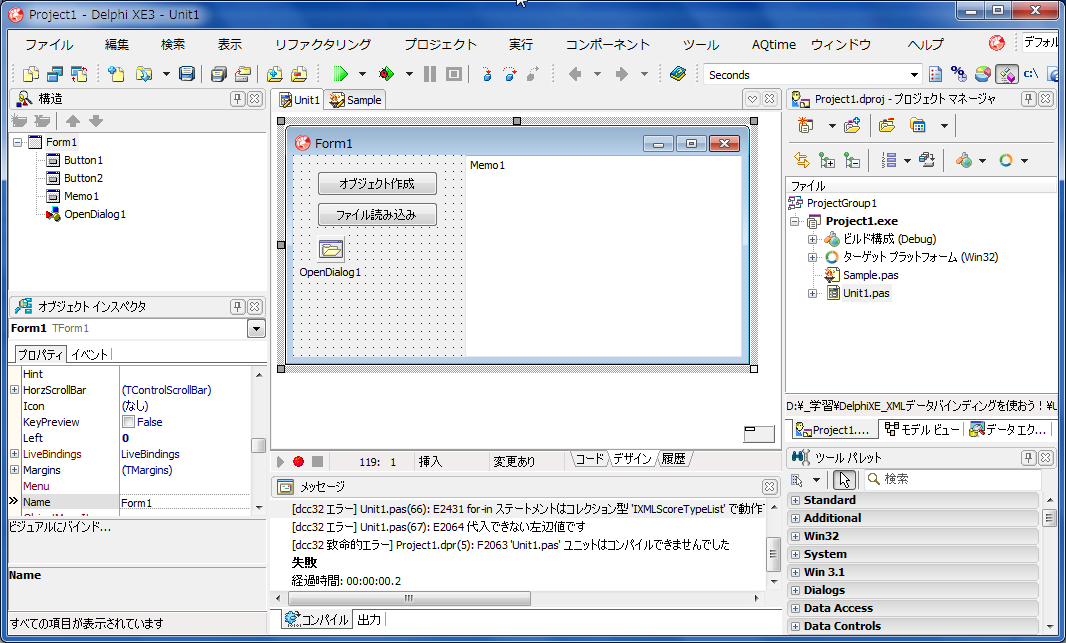Expand the Margins property
Image resolution: width=1066 pixels, height=643 pixels.
pyautogui.click(x=14, y=470)
